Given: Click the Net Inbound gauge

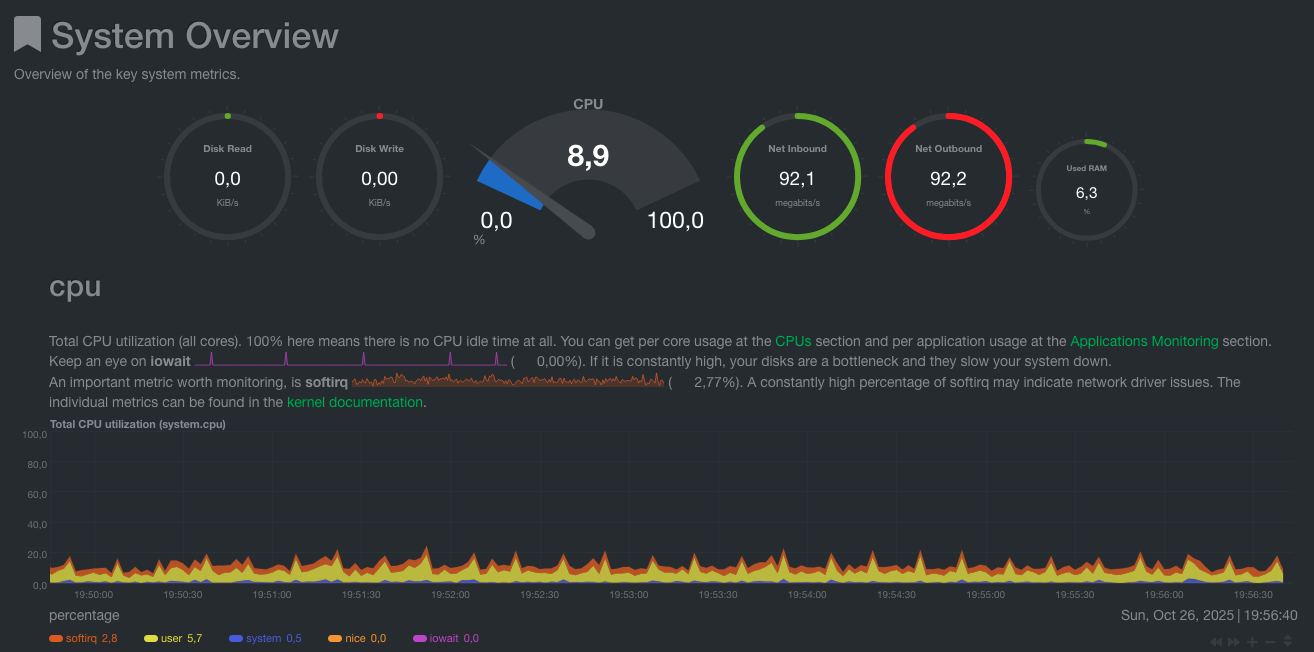Looking at the screenshot, I should click(x=797, y=177).
